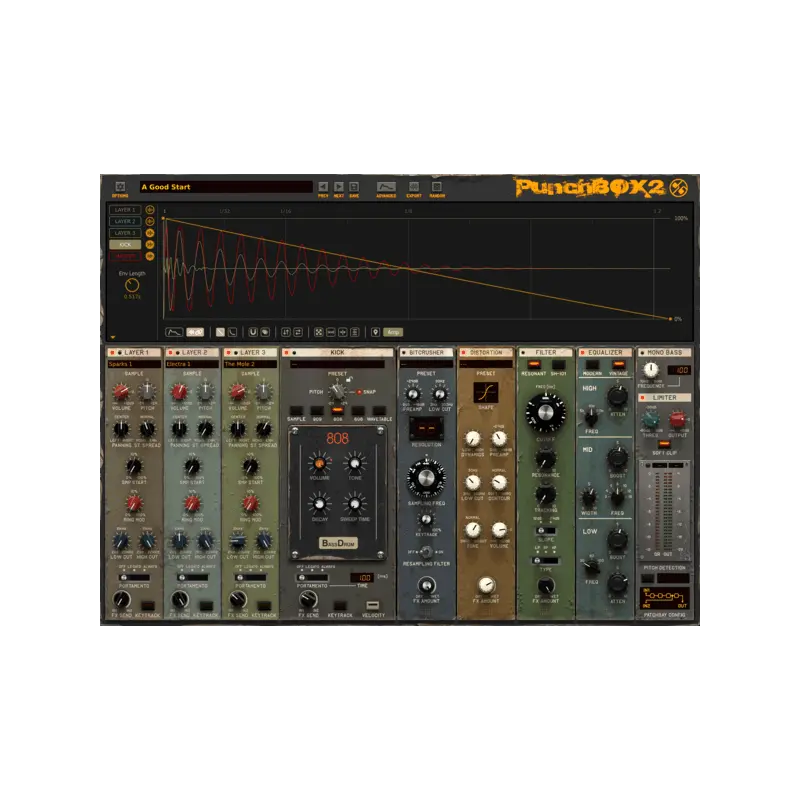Select the Layer 2 envelope tab
The height and width of the screenshot is (800, 800).
tap(125, 221)
